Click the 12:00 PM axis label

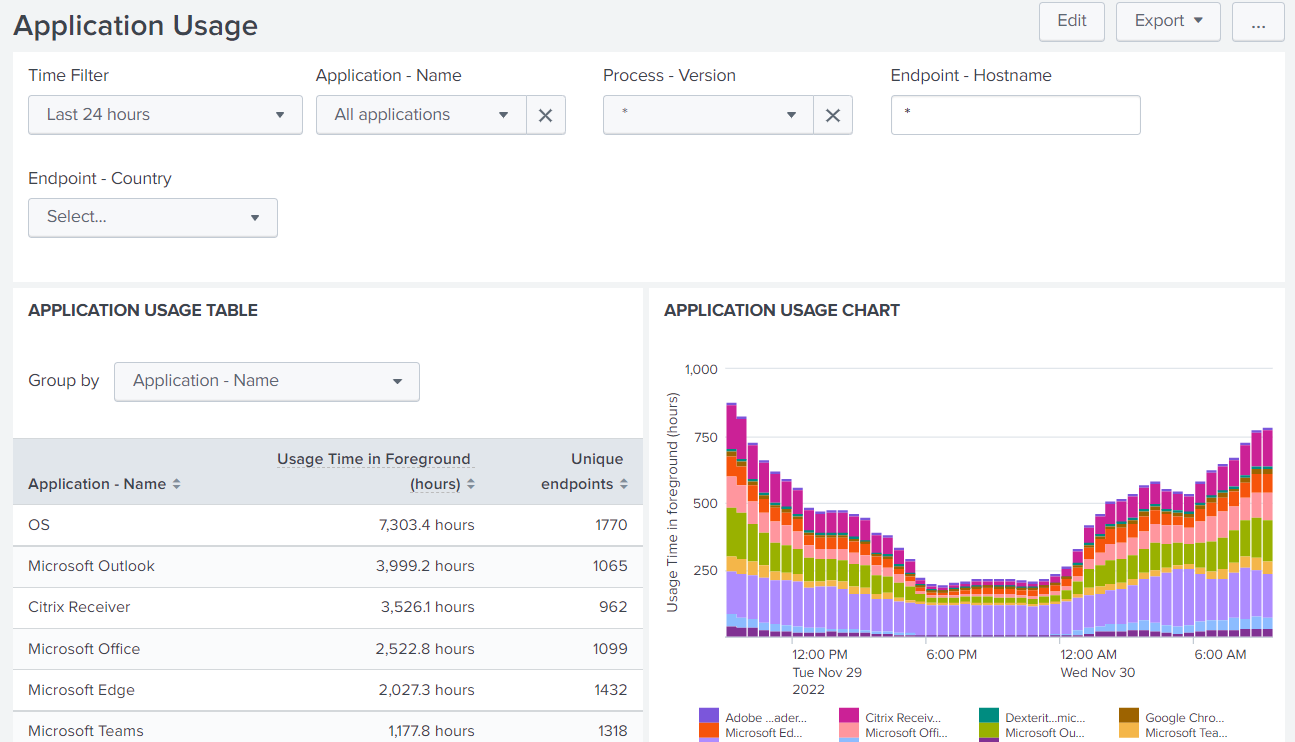click(x=820, y=655)
